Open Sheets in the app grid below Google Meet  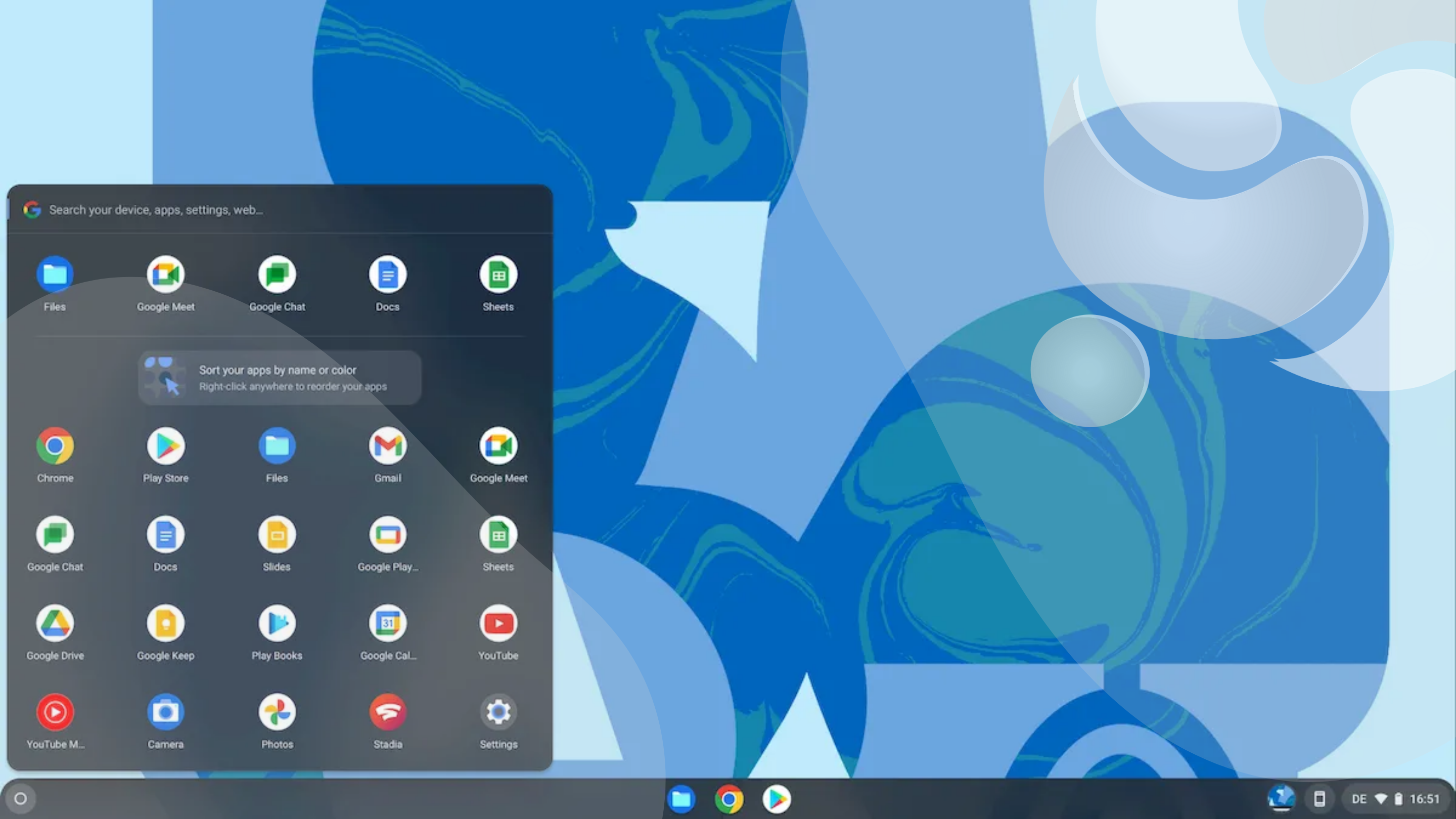pyautogui.click(x=498, y=535)
